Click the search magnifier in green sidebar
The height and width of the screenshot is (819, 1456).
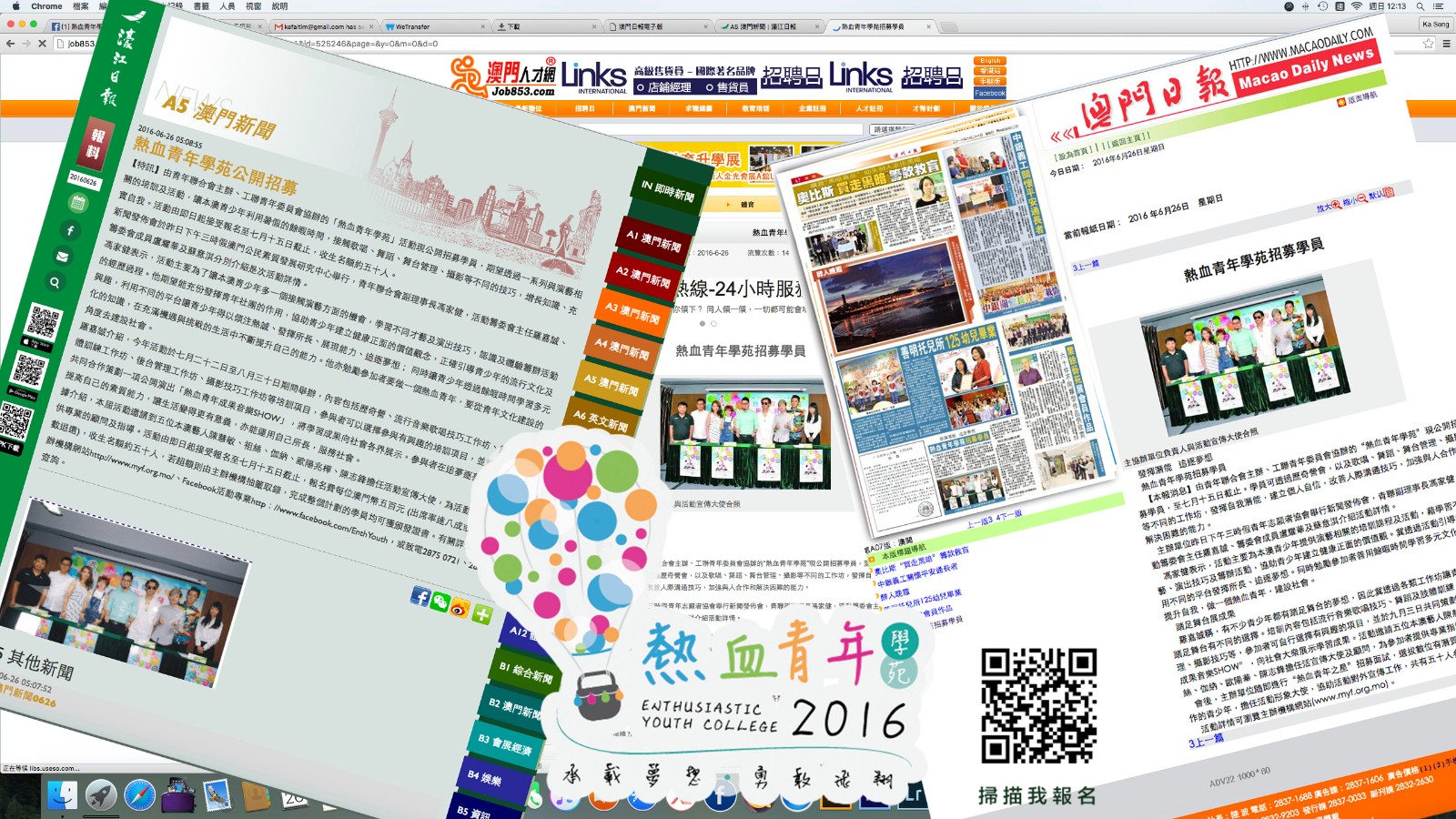[55, 283]
